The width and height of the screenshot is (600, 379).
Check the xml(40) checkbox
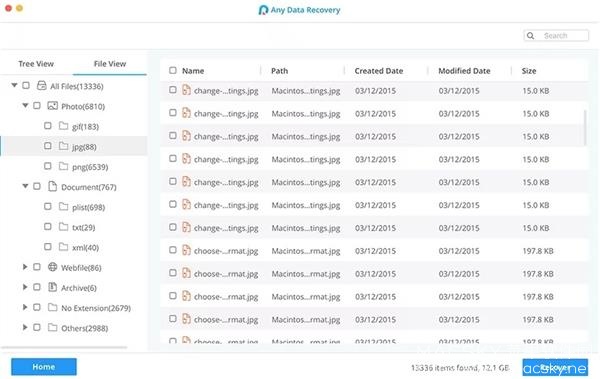[x=47, y=247]
